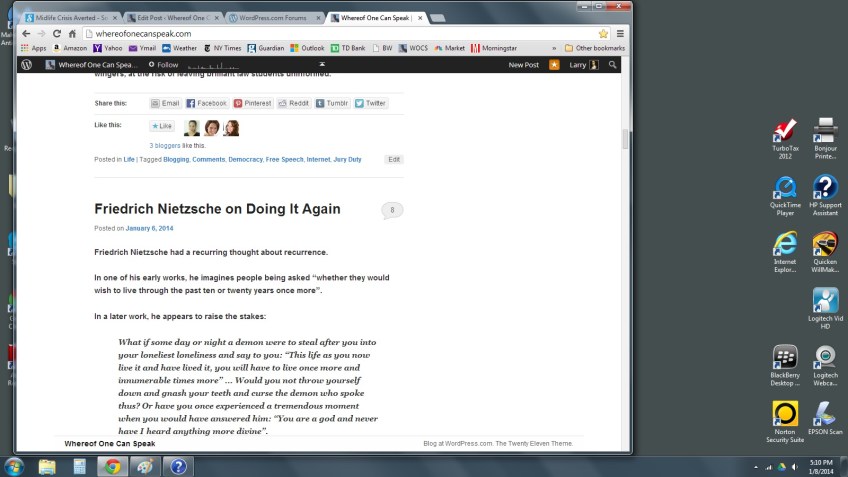Image resolution: width=848 pixels, height=477 pixels.
Task: Open the Chrome customize menu
Action: [x=619, y=33]
